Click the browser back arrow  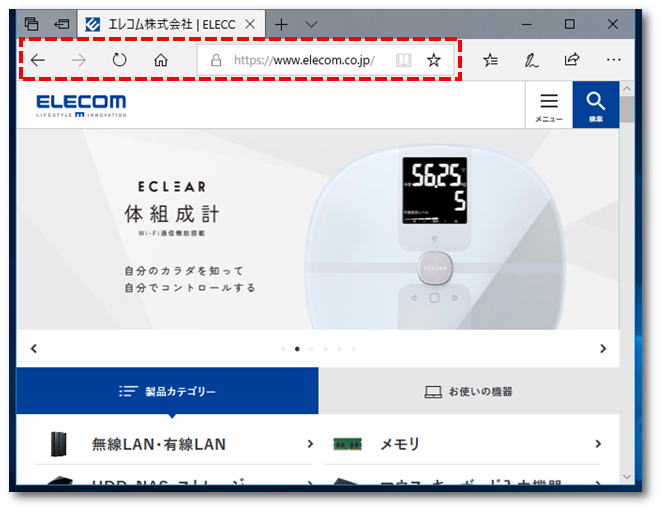[x=38, y=60]
